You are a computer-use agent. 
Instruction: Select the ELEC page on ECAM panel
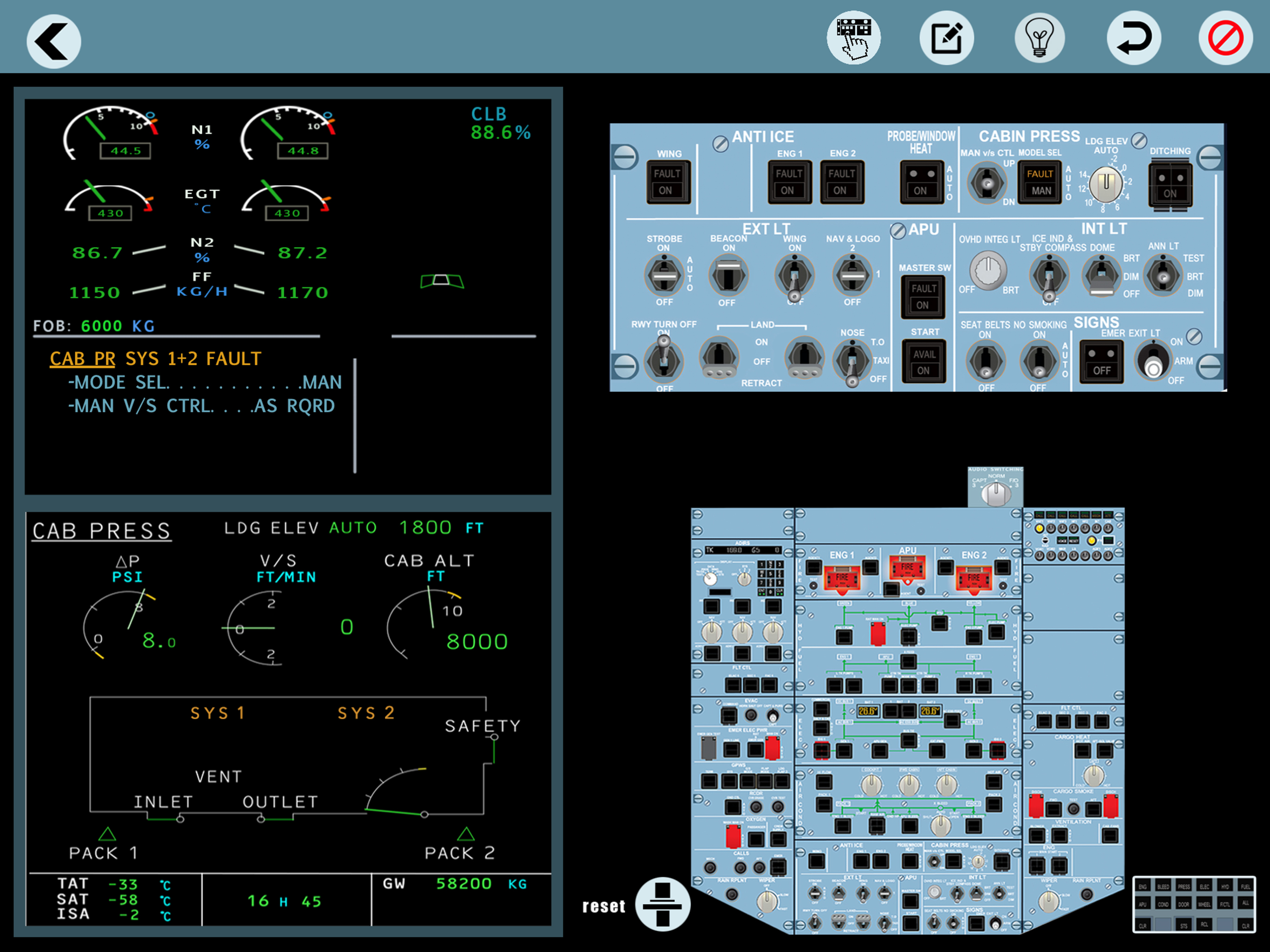click(x=1204, y=886)
